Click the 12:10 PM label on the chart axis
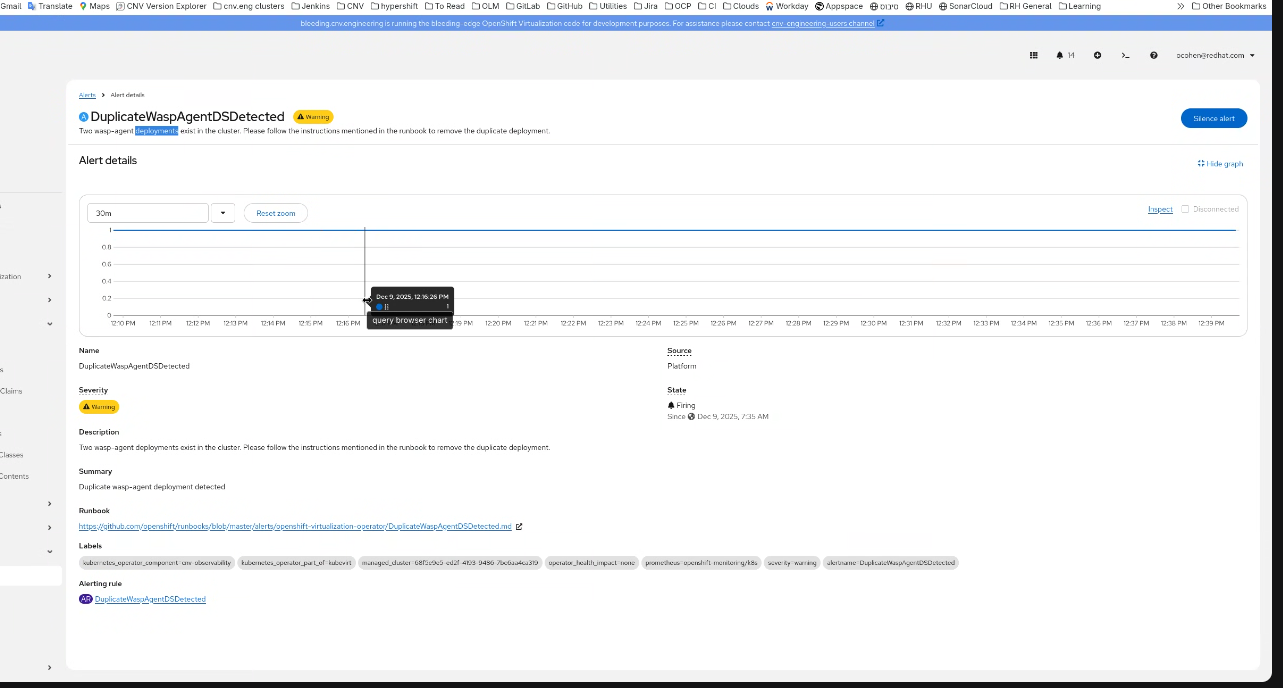This screenshot has width=1283, height=688. pyautogui.click(x=123, y=323)
